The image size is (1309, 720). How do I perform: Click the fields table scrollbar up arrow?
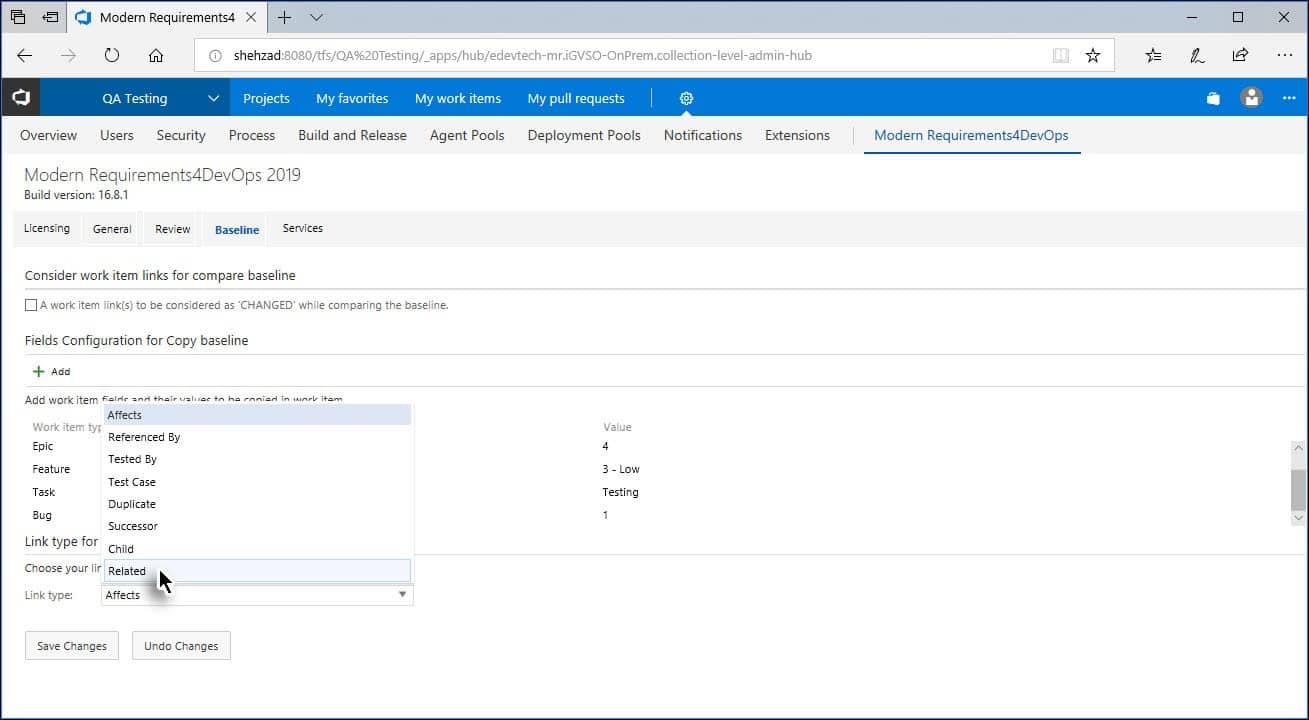[x=1298, y=448]
